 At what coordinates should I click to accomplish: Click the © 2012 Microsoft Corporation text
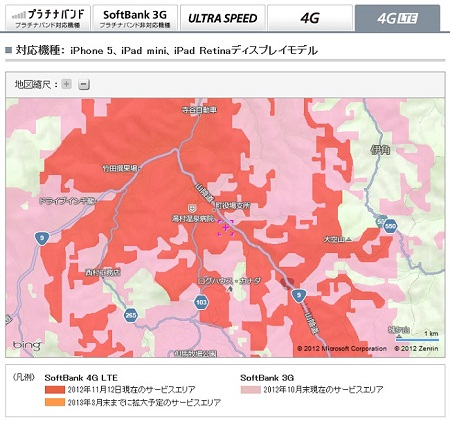(342, 348)
